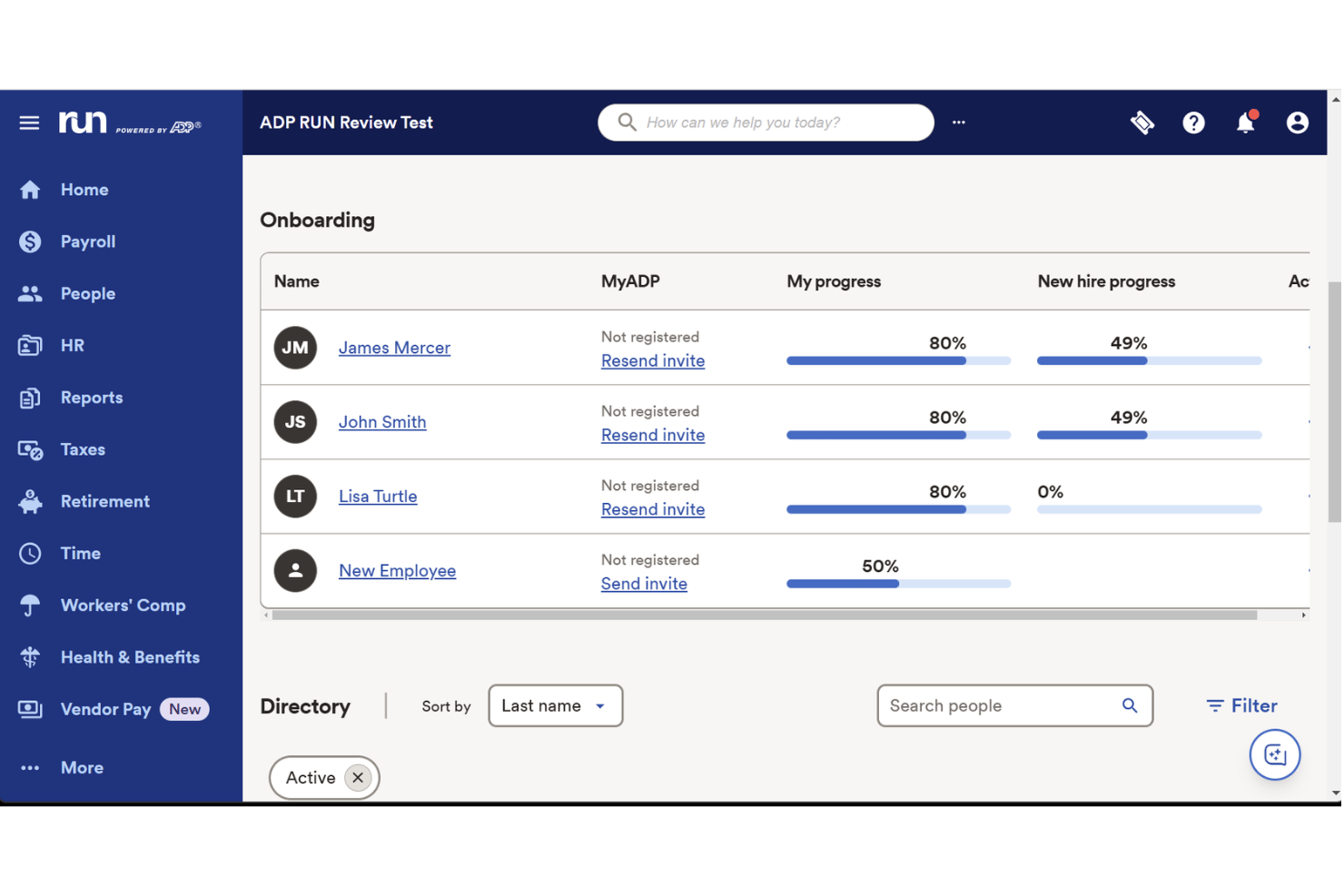Click the LT avatar for Lisa Turtle
The width and height of the screenshot is (1344, 896).
click(x=295, y=497)
